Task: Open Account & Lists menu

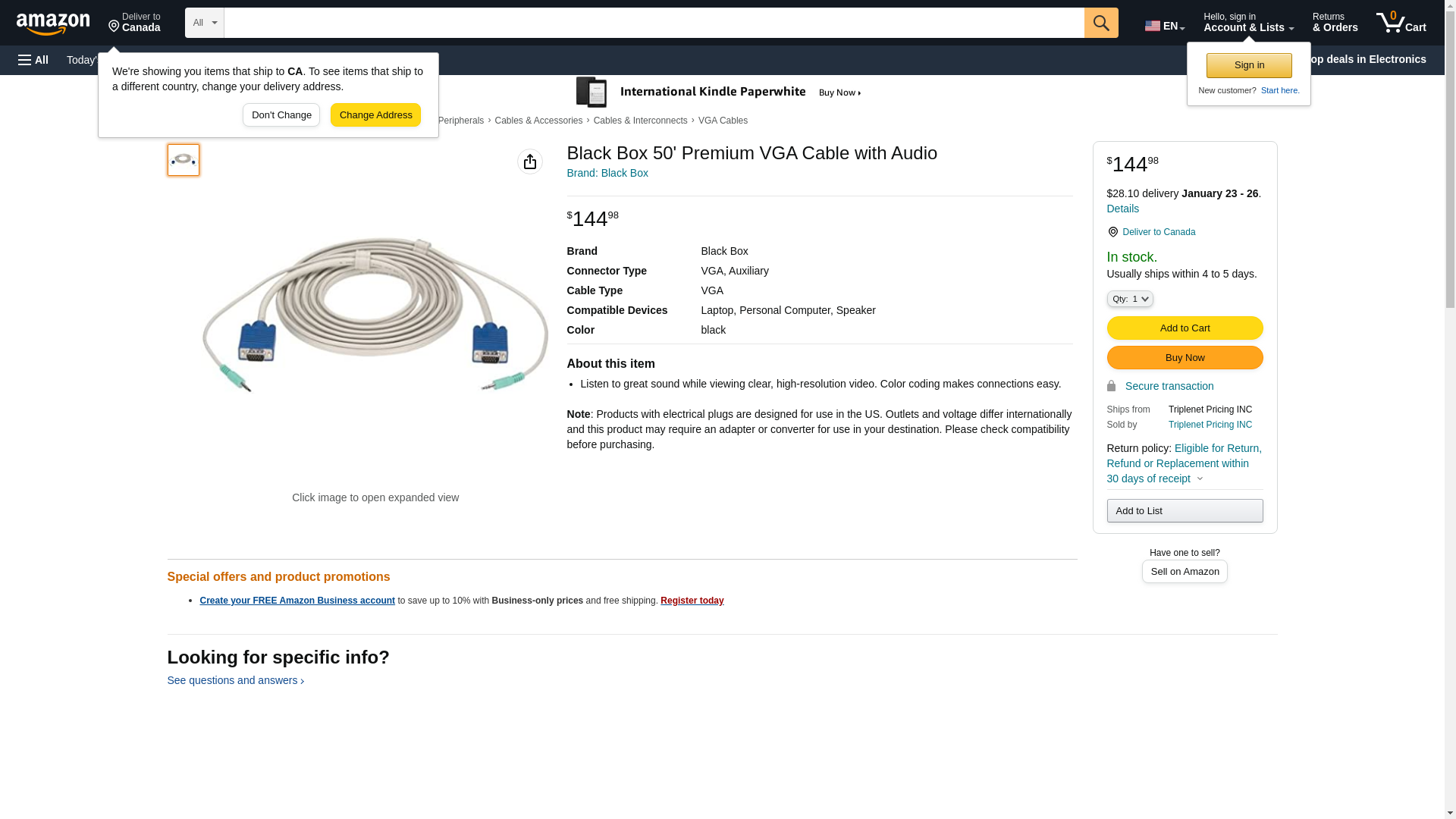Action: pos(1248,23)
